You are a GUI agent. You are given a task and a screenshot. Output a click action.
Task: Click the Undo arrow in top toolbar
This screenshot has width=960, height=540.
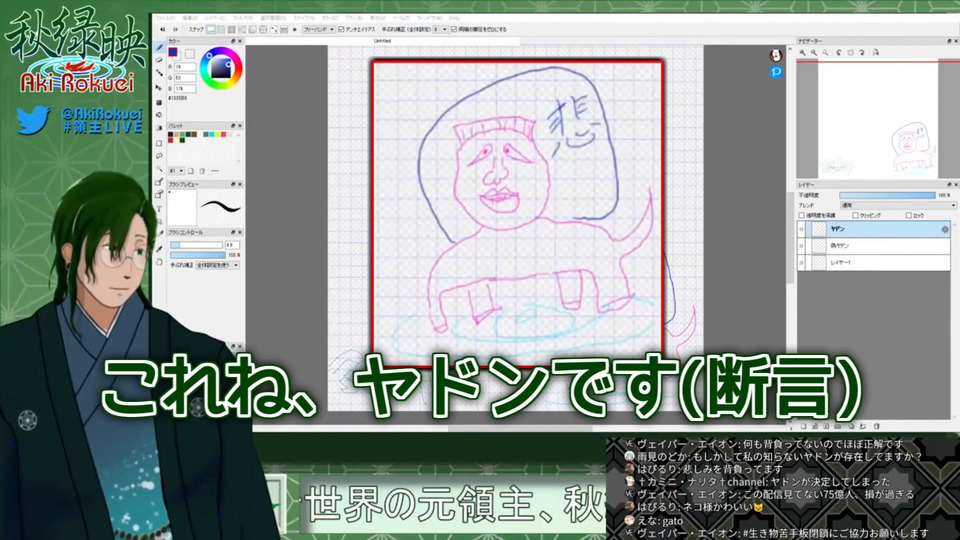[162, 29]
